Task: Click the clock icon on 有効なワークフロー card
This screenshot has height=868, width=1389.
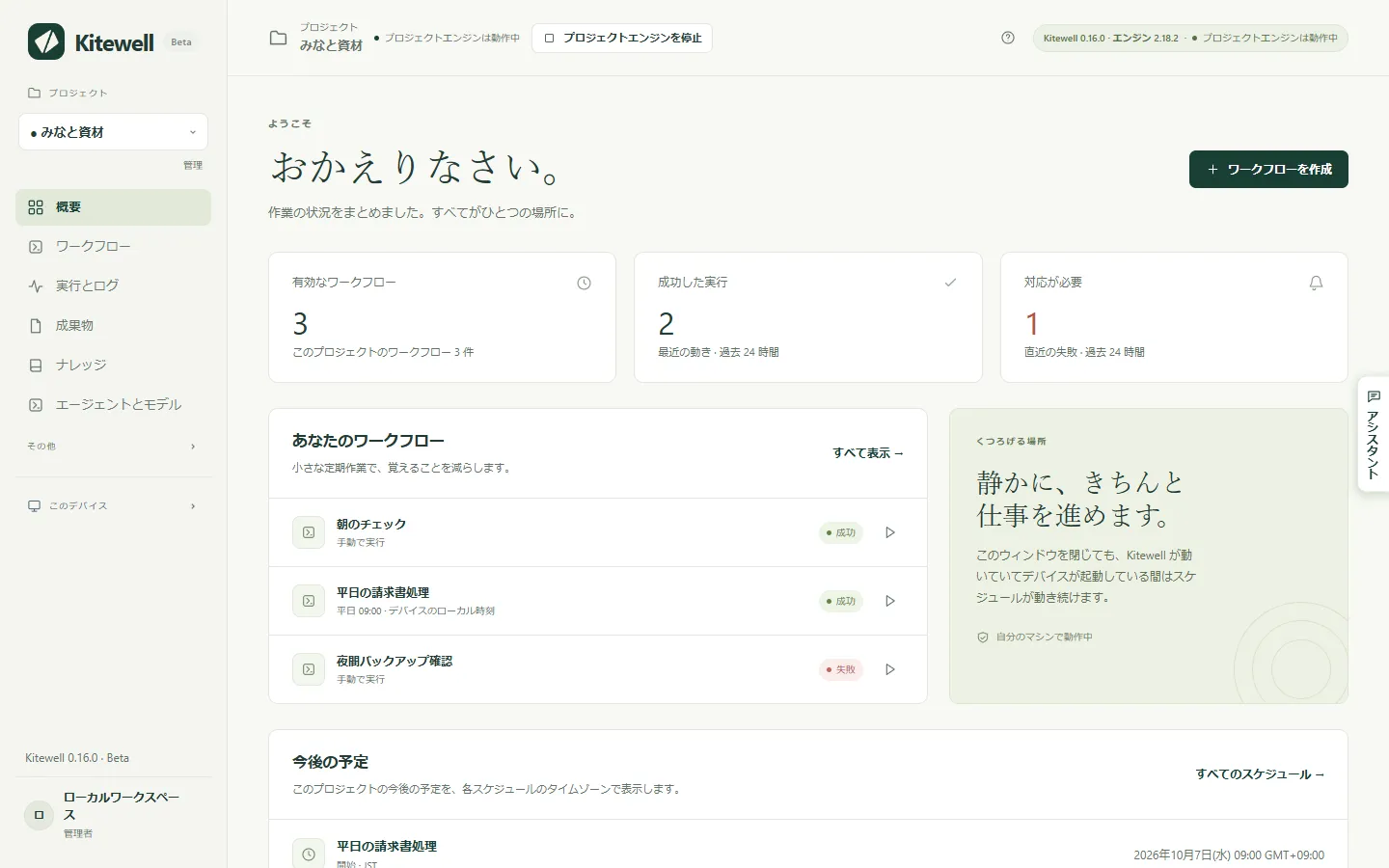Action: (584, 283)
